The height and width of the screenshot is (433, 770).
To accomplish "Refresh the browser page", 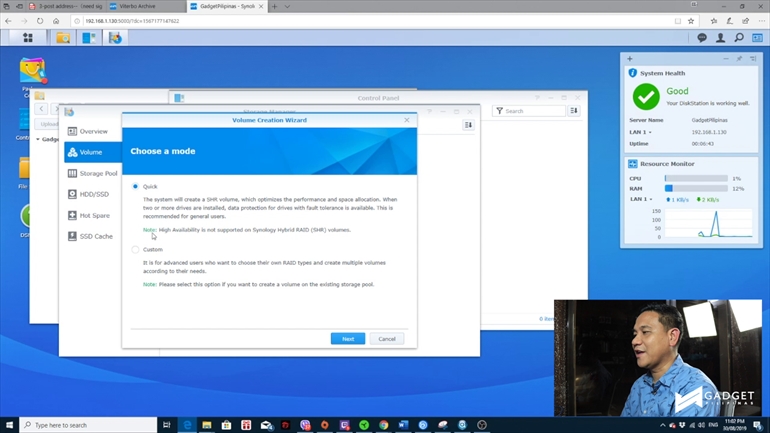I will tap(40, 21).
